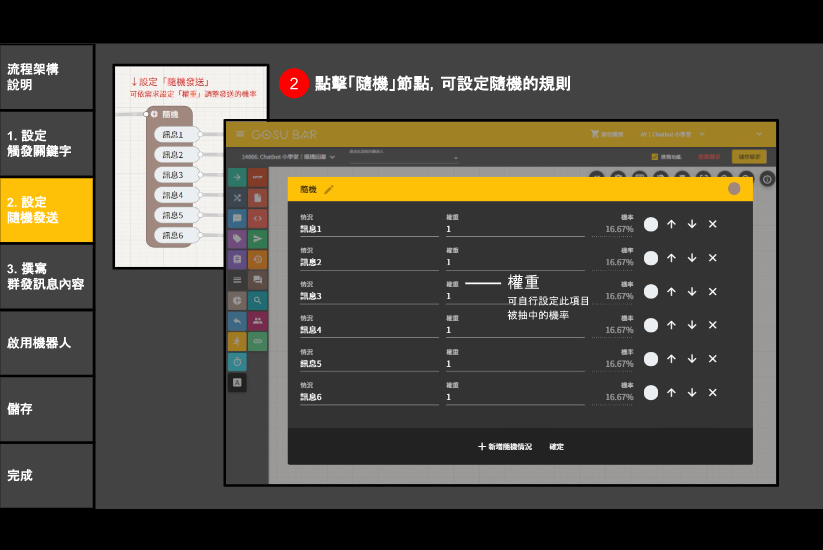
Task: Move 訊息6 row up
Action: [x=671, y=393]
